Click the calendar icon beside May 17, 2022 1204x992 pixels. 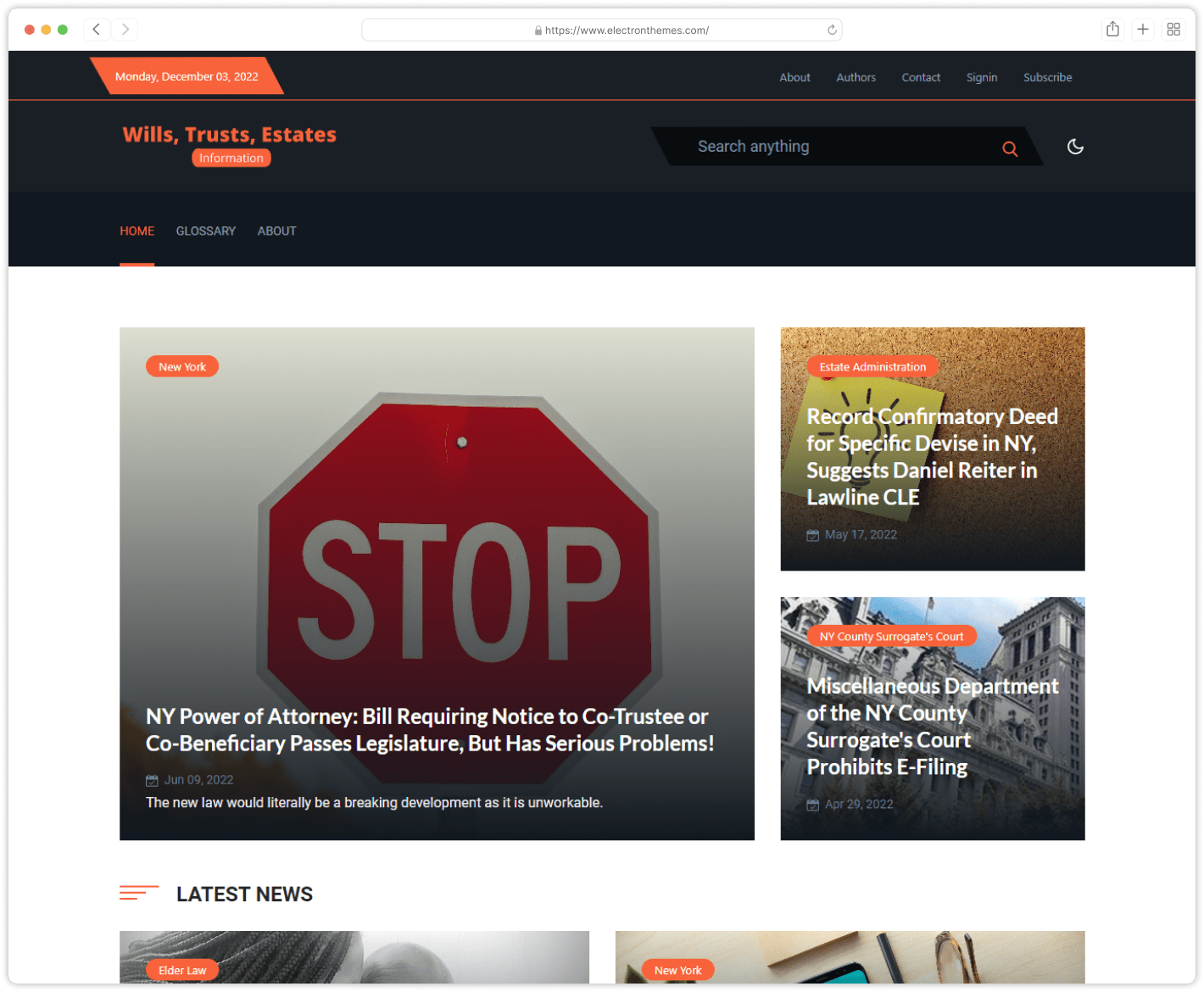[812, 535]
